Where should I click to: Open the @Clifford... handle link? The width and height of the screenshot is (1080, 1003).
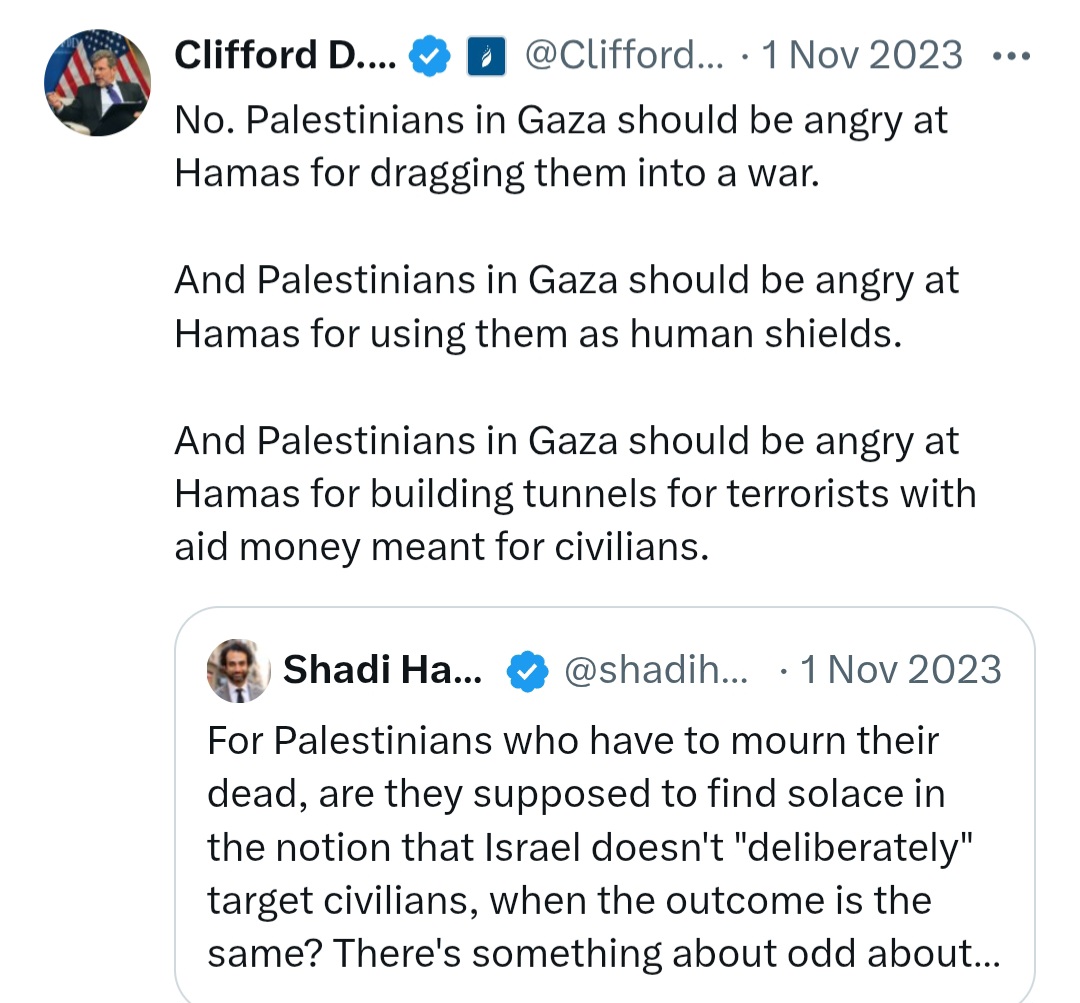624,55
